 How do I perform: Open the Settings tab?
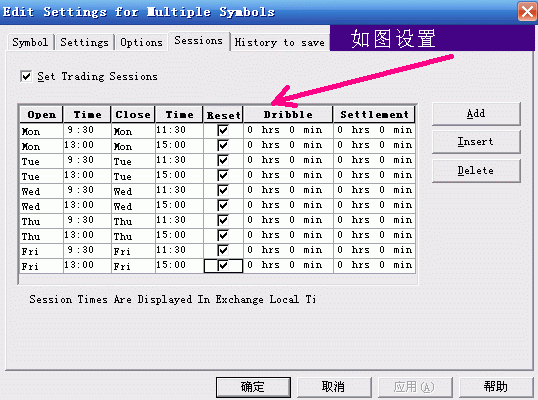[x=84, y=43]
